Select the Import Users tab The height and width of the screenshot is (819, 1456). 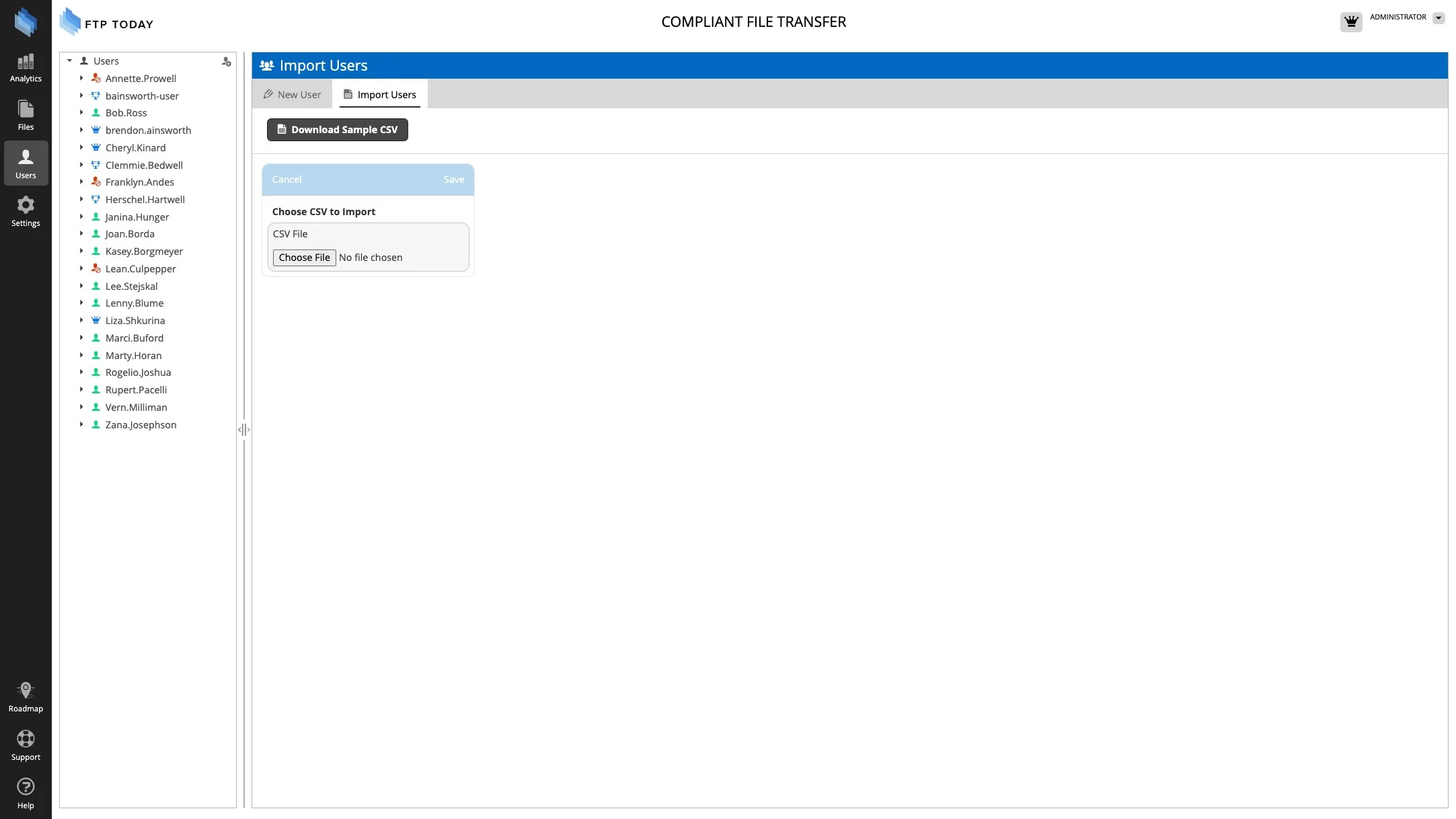pyautogui.click(x=380, y=95)
